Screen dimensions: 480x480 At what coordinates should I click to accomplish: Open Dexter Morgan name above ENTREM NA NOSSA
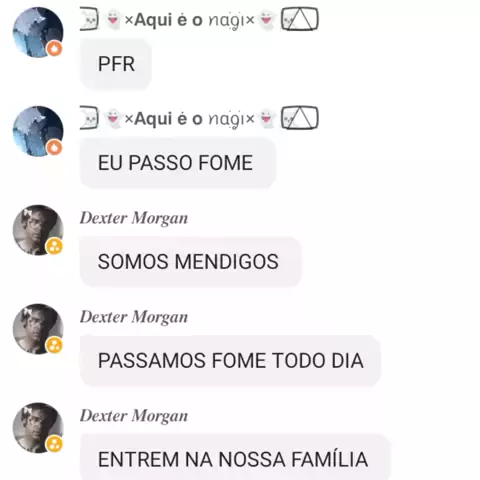click(x=134, y=416)
